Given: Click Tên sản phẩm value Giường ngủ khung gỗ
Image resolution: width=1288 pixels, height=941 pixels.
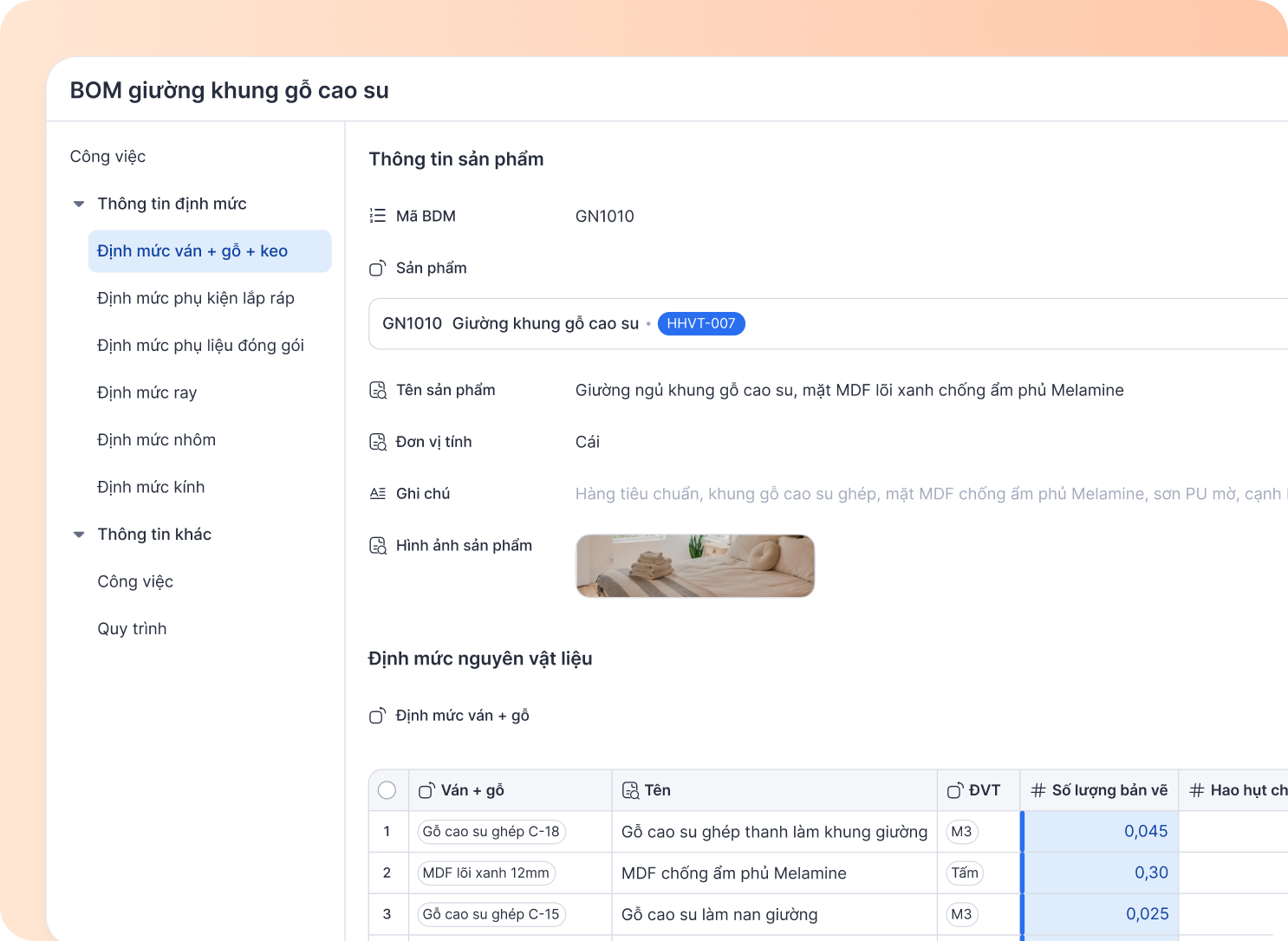Looking at the screenshot, I should (849, 391).
